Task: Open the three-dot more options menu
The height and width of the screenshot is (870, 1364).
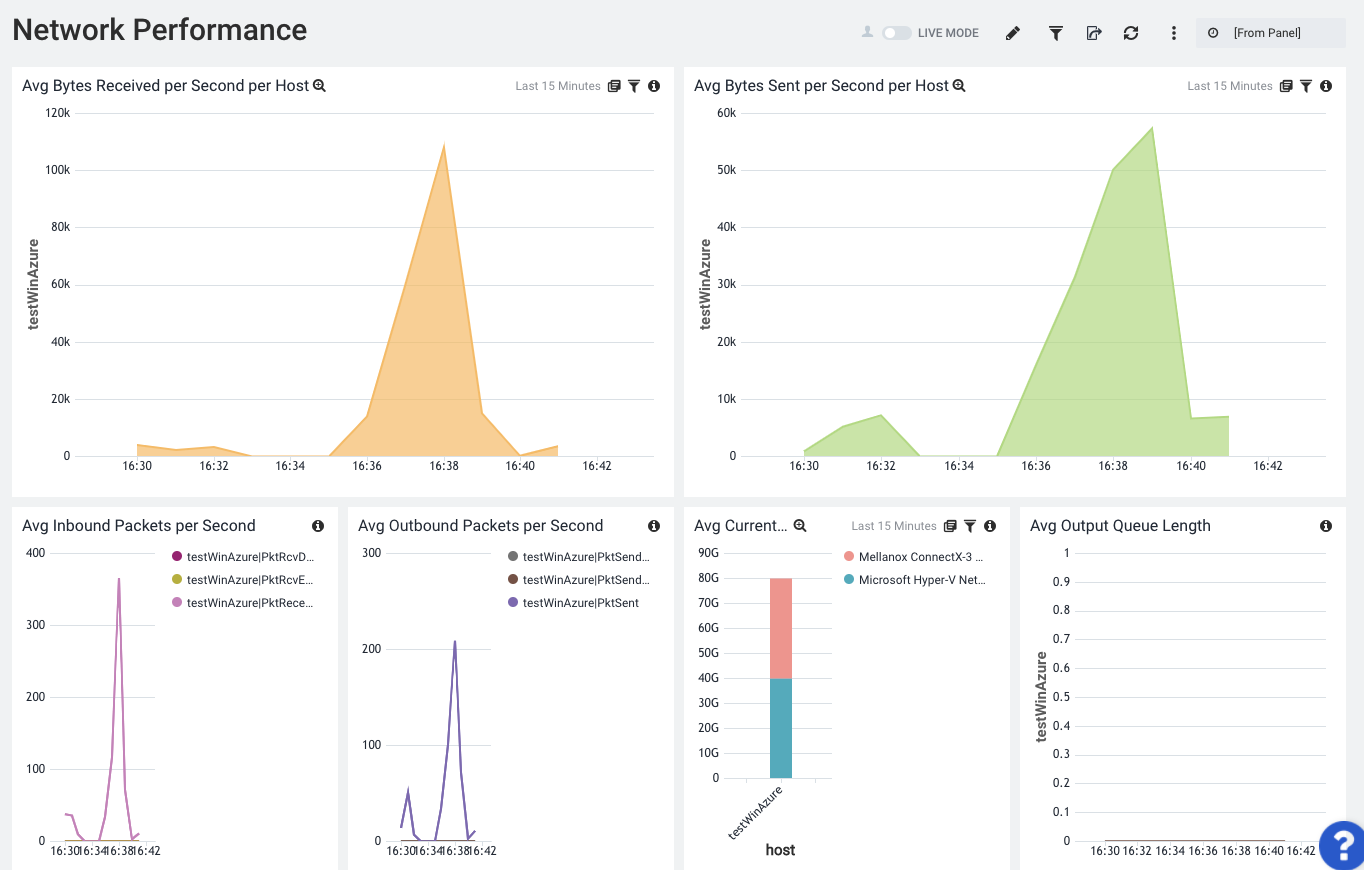Action: coord(1174,33)
